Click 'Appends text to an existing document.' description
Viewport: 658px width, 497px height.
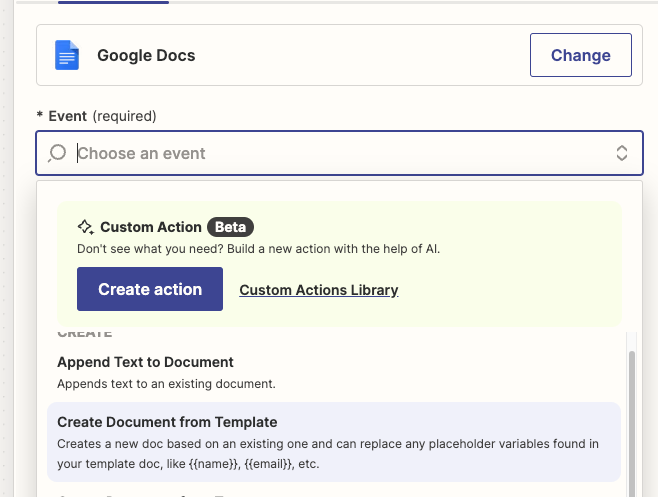click(x=166, y=384)
